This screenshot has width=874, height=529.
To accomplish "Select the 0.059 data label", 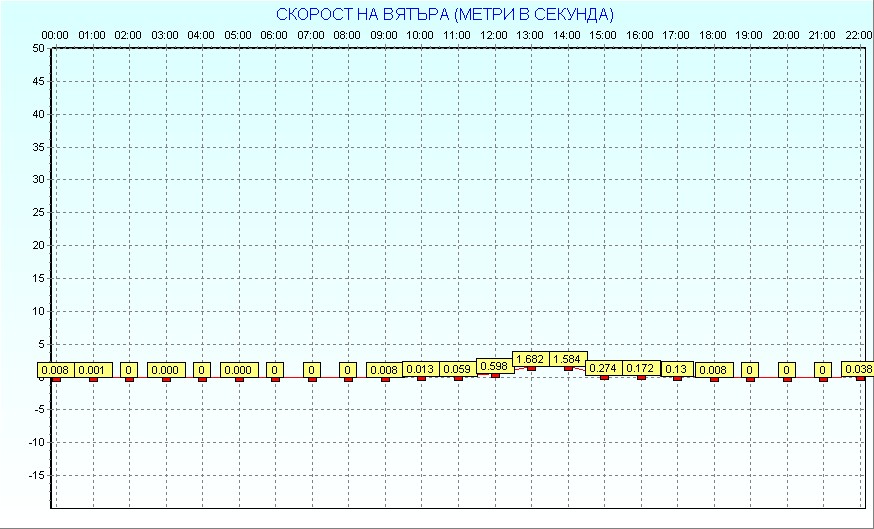I will pos(457,370).
